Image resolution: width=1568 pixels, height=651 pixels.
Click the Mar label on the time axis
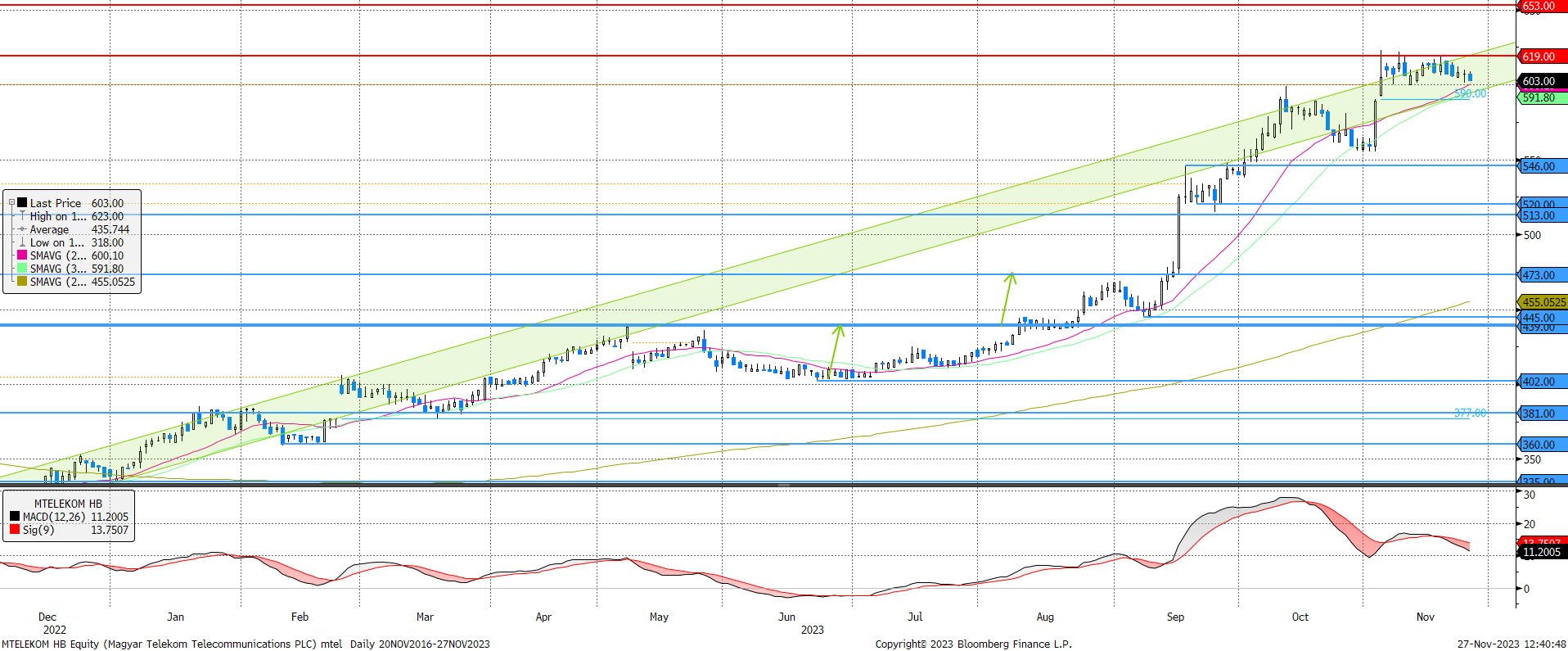pyautogui.click(x=425, y=617)
